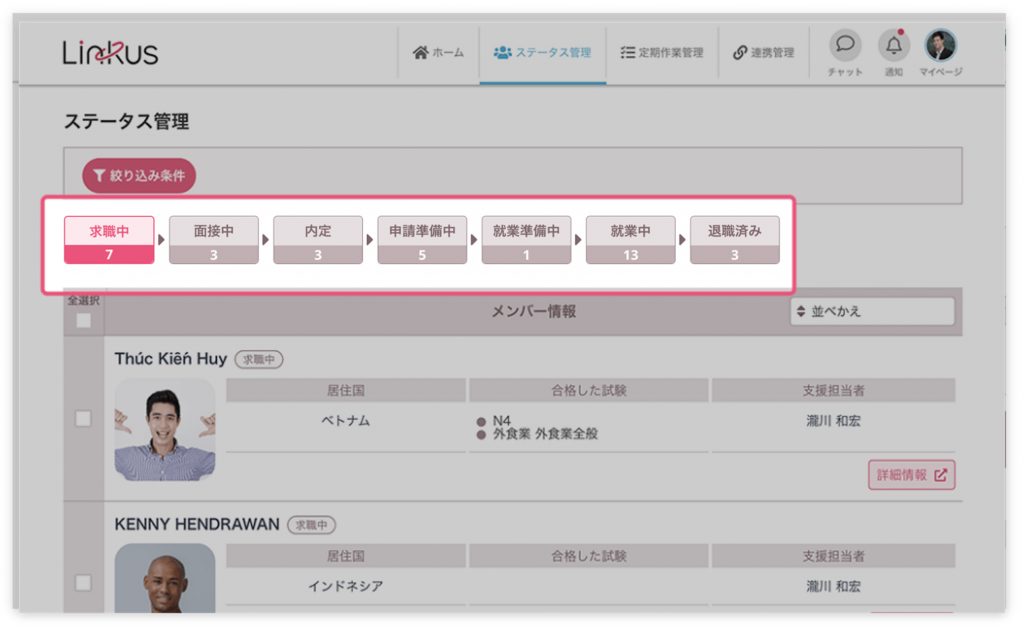Screen dimensions: 1024x630
Task: Expand the 絞り込み条件 filter panel
Action: [x=139, y=176]
